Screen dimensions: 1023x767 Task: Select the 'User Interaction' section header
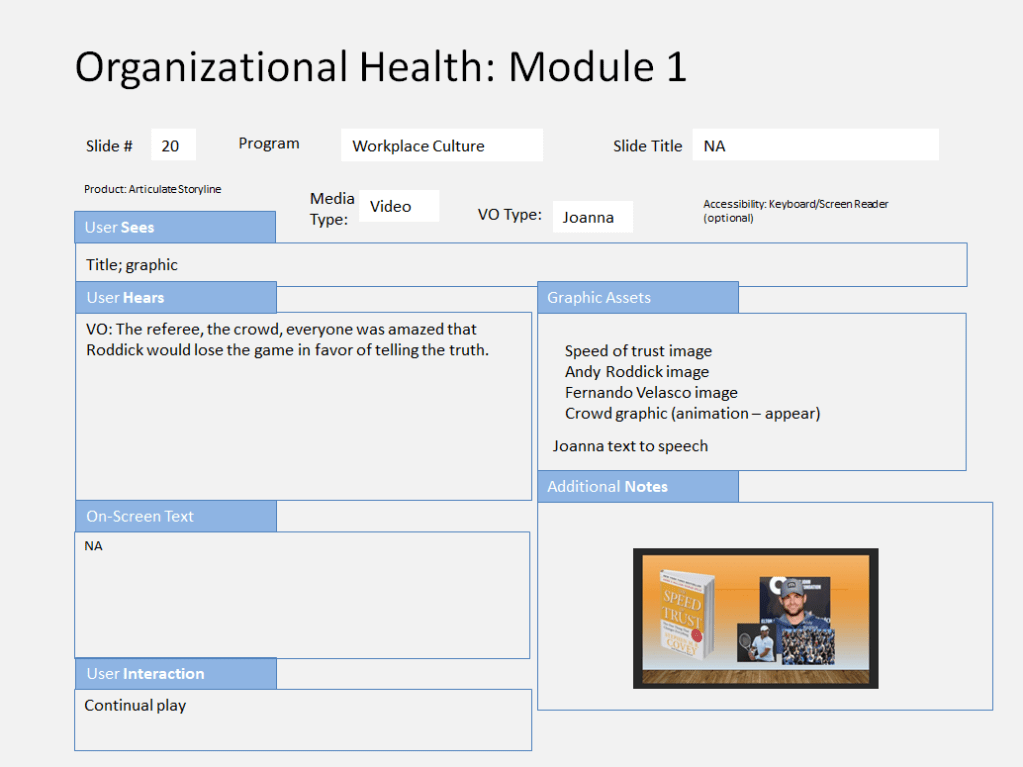coord(175,673)
